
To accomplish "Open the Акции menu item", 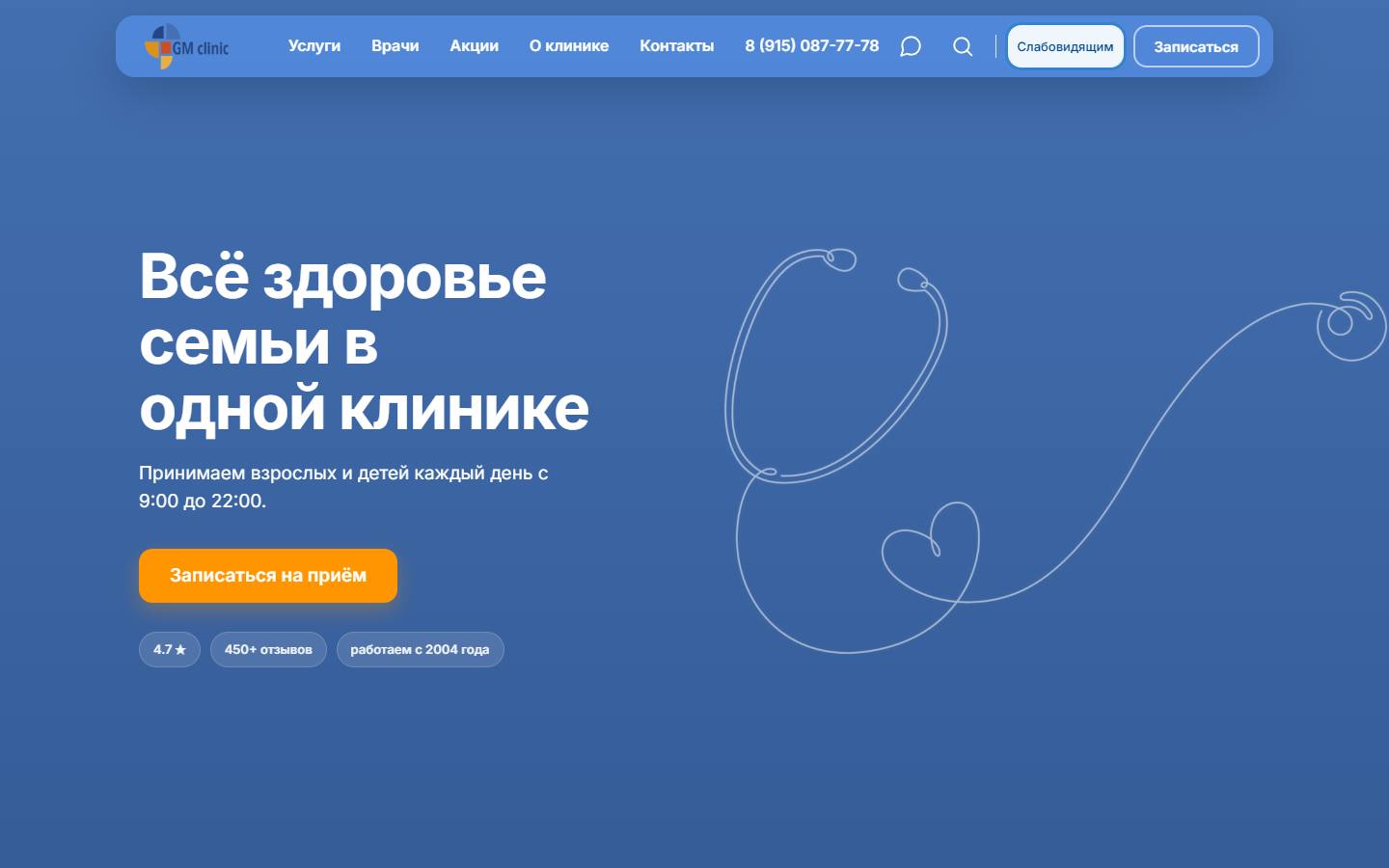I will point(474,45).
